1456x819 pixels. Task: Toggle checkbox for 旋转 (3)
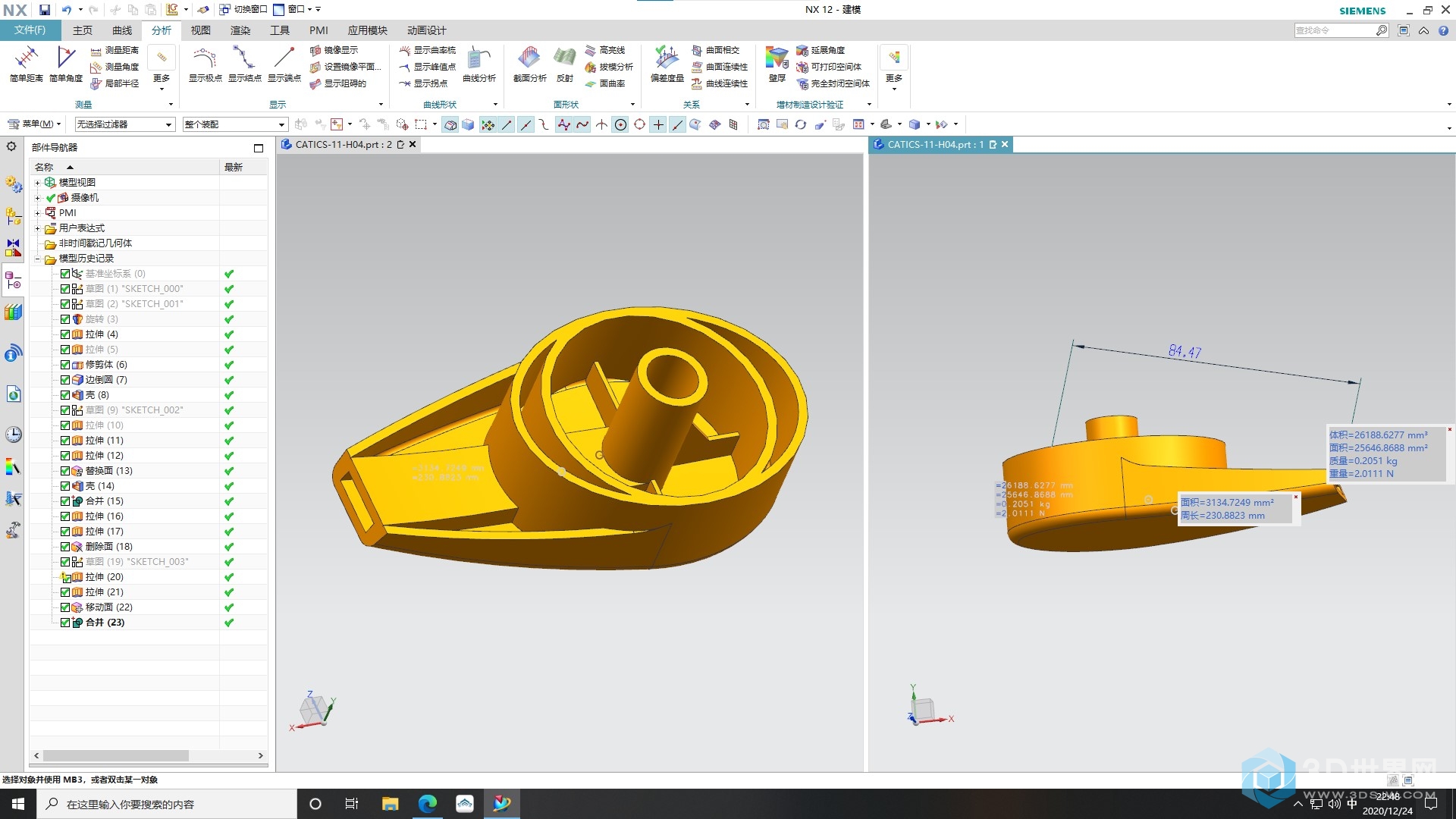pyautogui.click(x=65, y=319)
